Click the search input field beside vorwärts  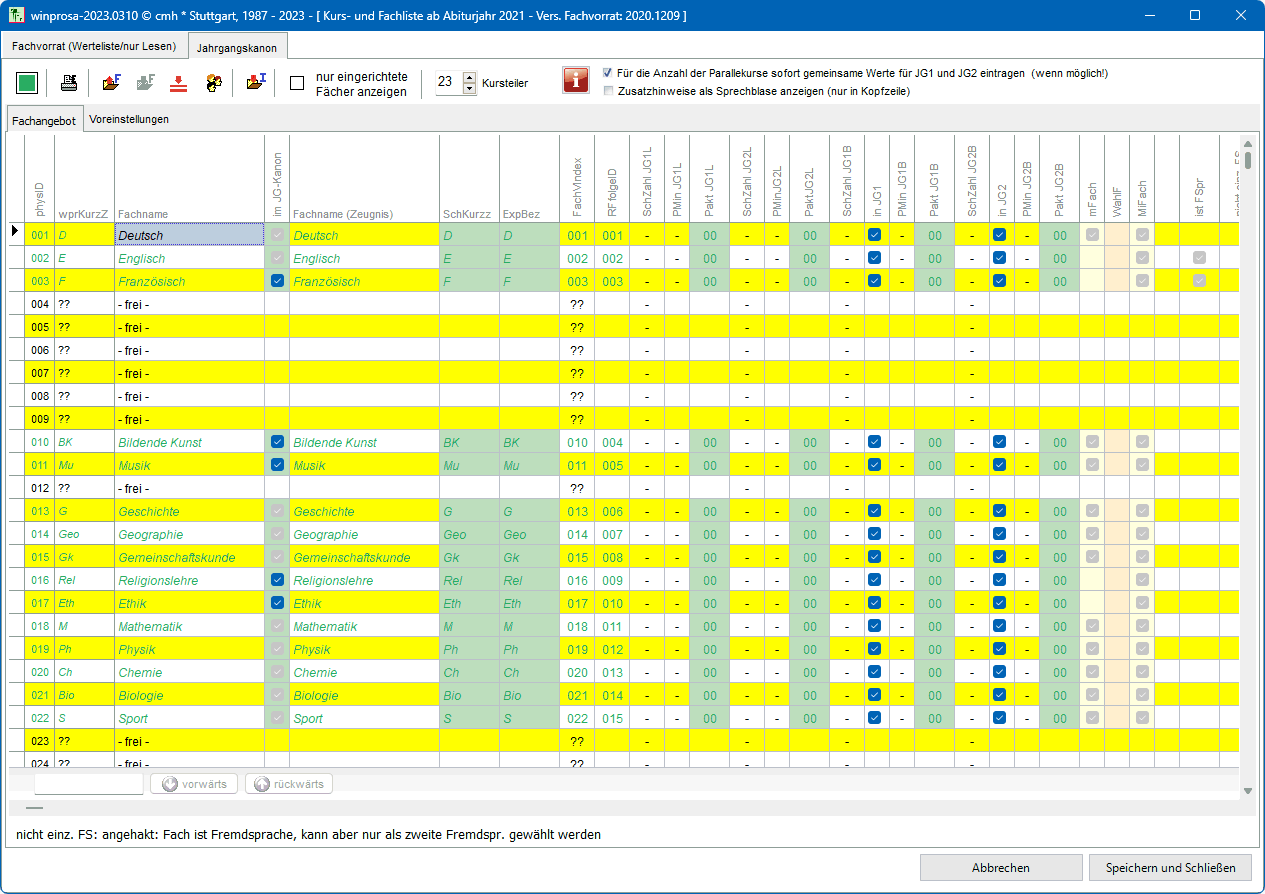[88, 784]
